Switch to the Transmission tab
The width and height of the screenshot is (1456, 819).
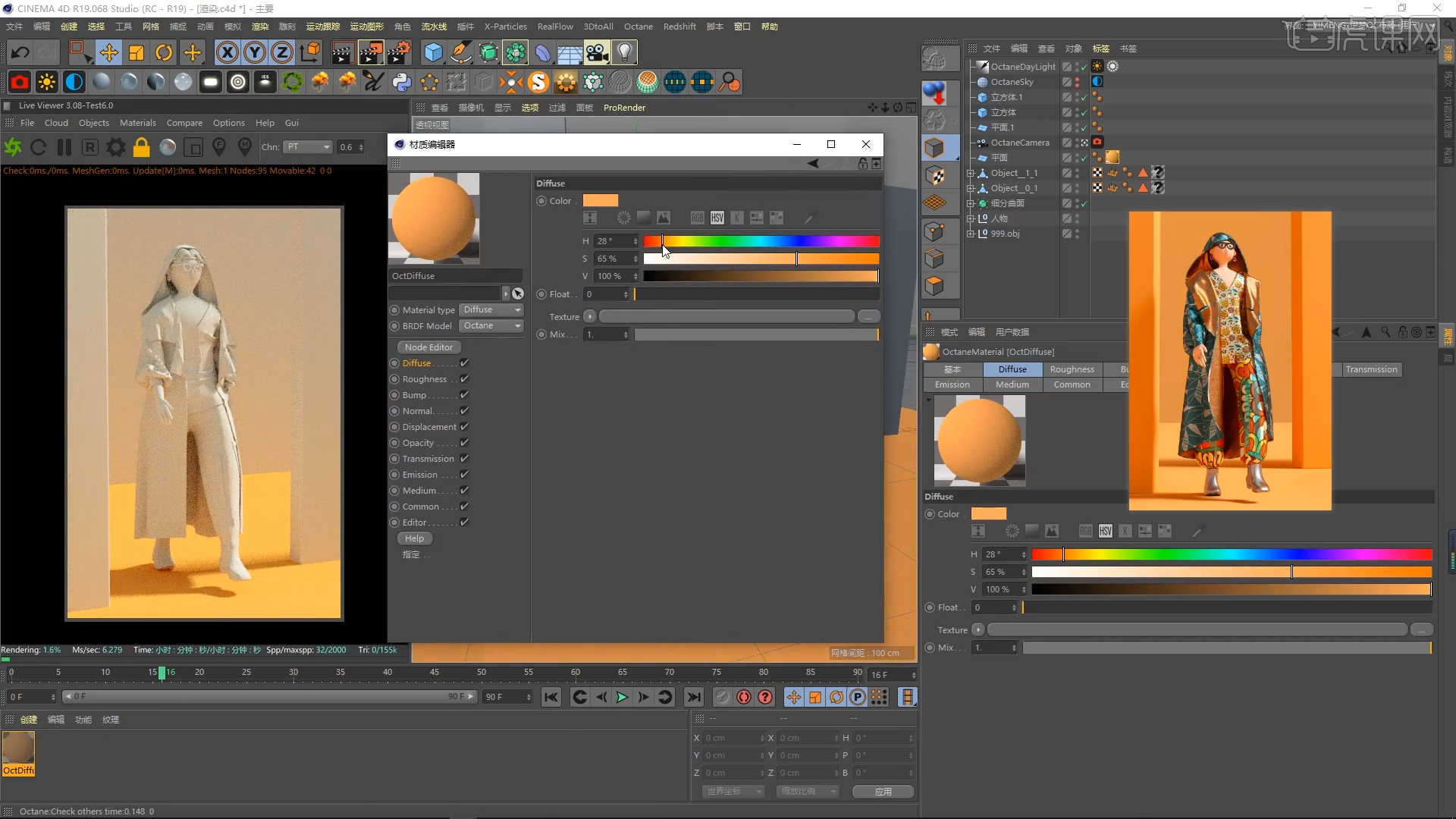(1371, 369)
